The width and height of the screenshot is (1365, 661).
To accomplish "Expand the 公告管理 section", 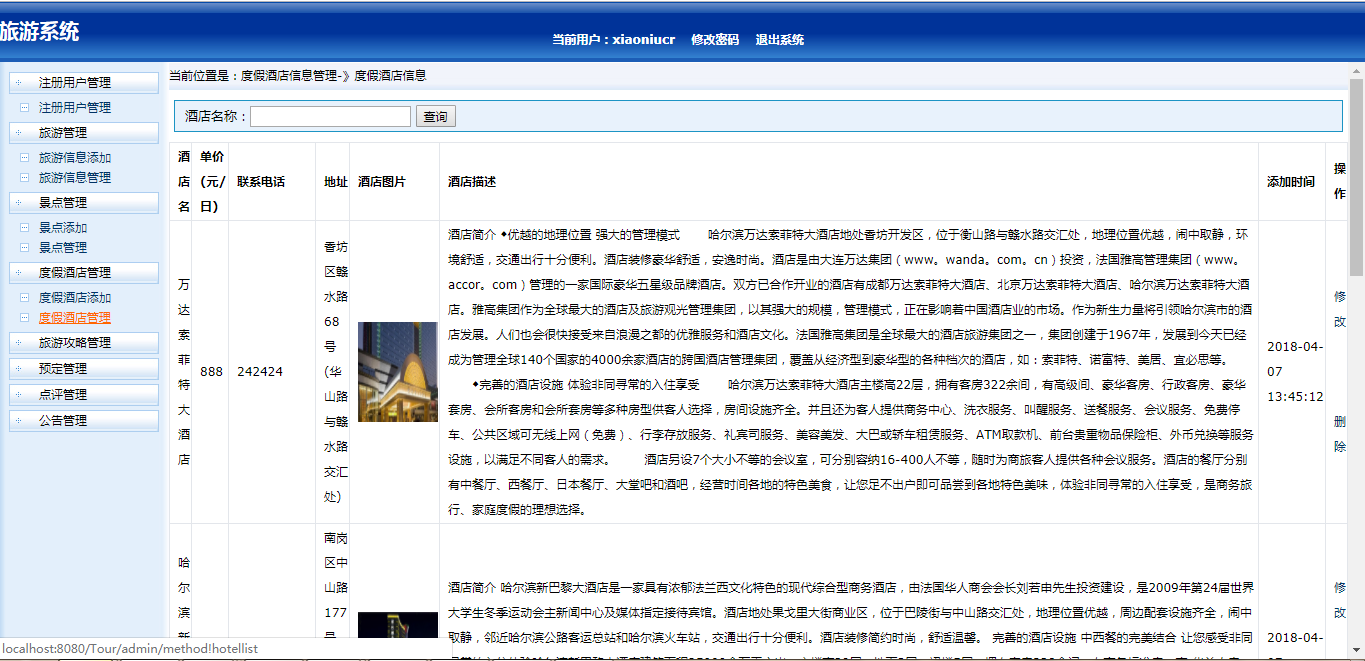I will 84,420.
